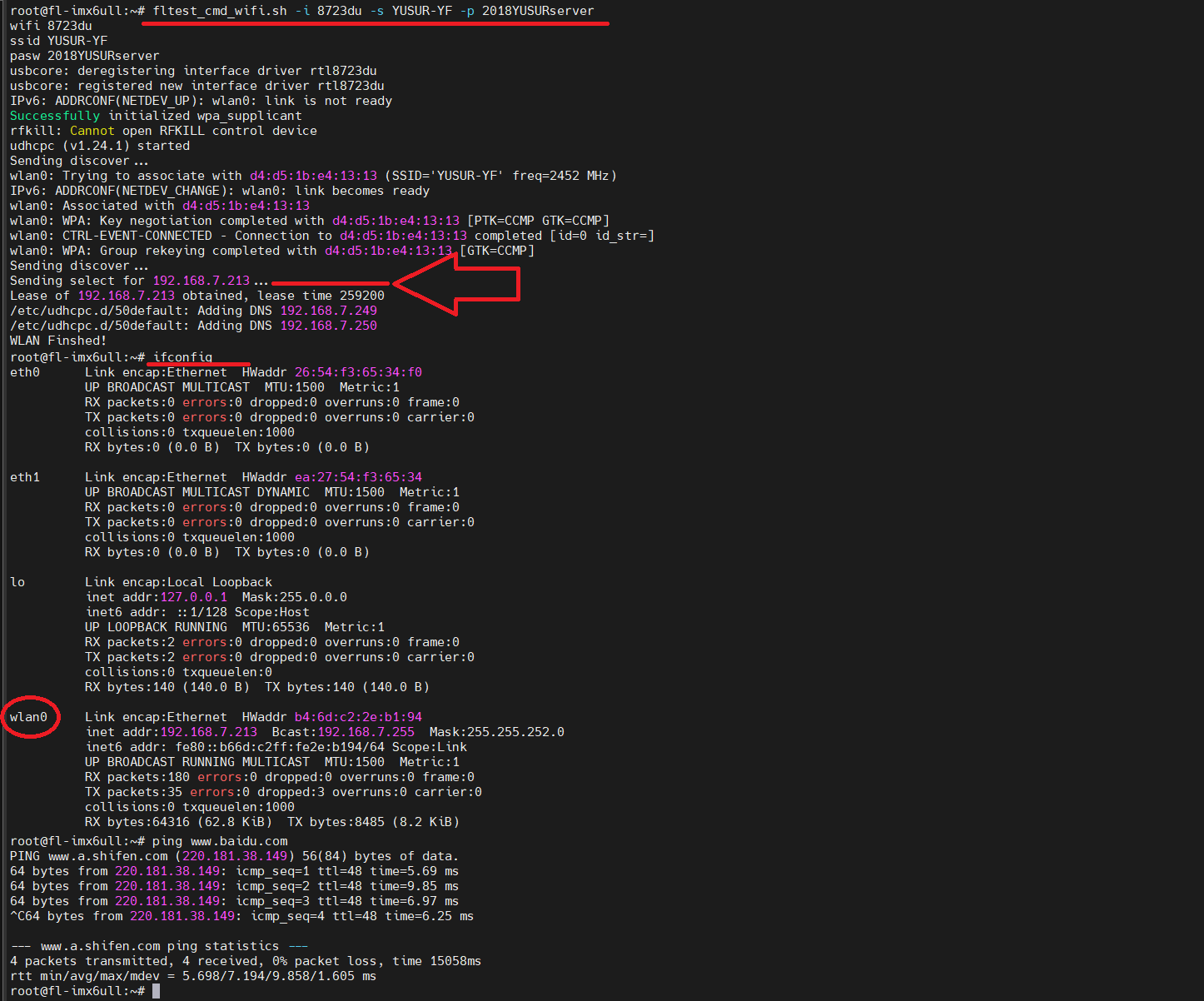Viewport: 1204px width, 1001px height.
Task: Click 'RX packets:180' text
Action: coord(137,777)
